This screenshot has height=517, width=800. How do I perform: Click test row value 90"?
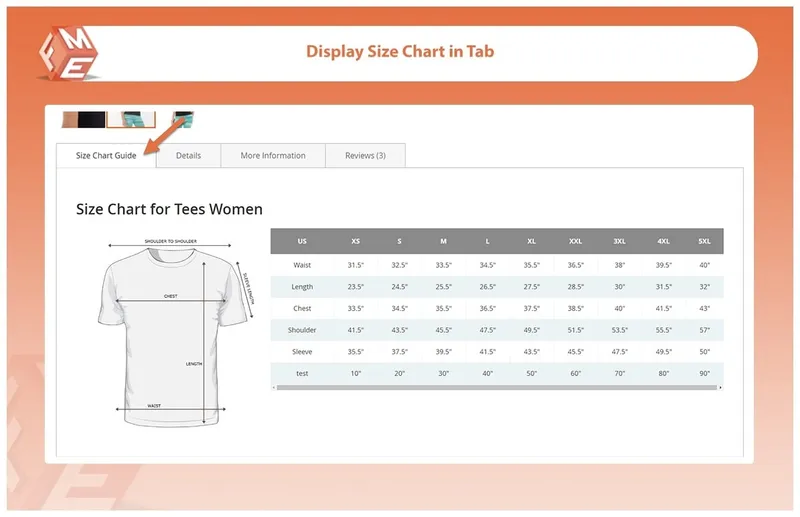pyautogui.click(x=705, y=373)
